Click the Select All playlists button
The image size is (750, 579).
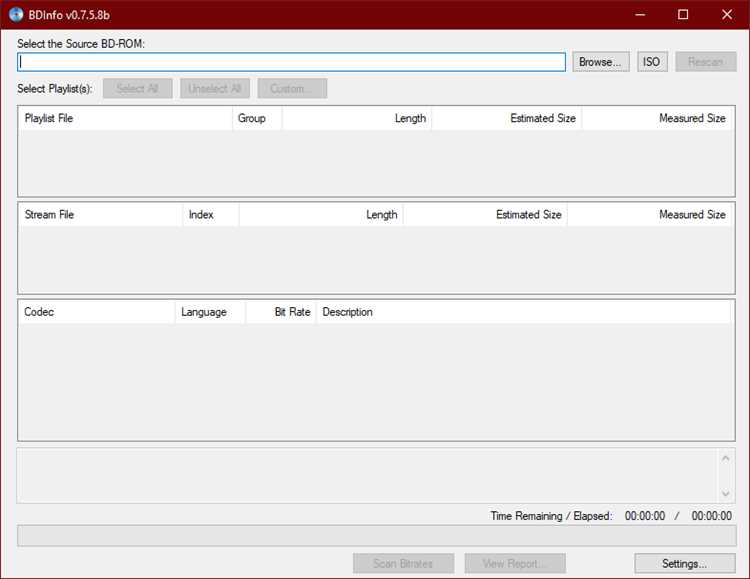point(138,89)
